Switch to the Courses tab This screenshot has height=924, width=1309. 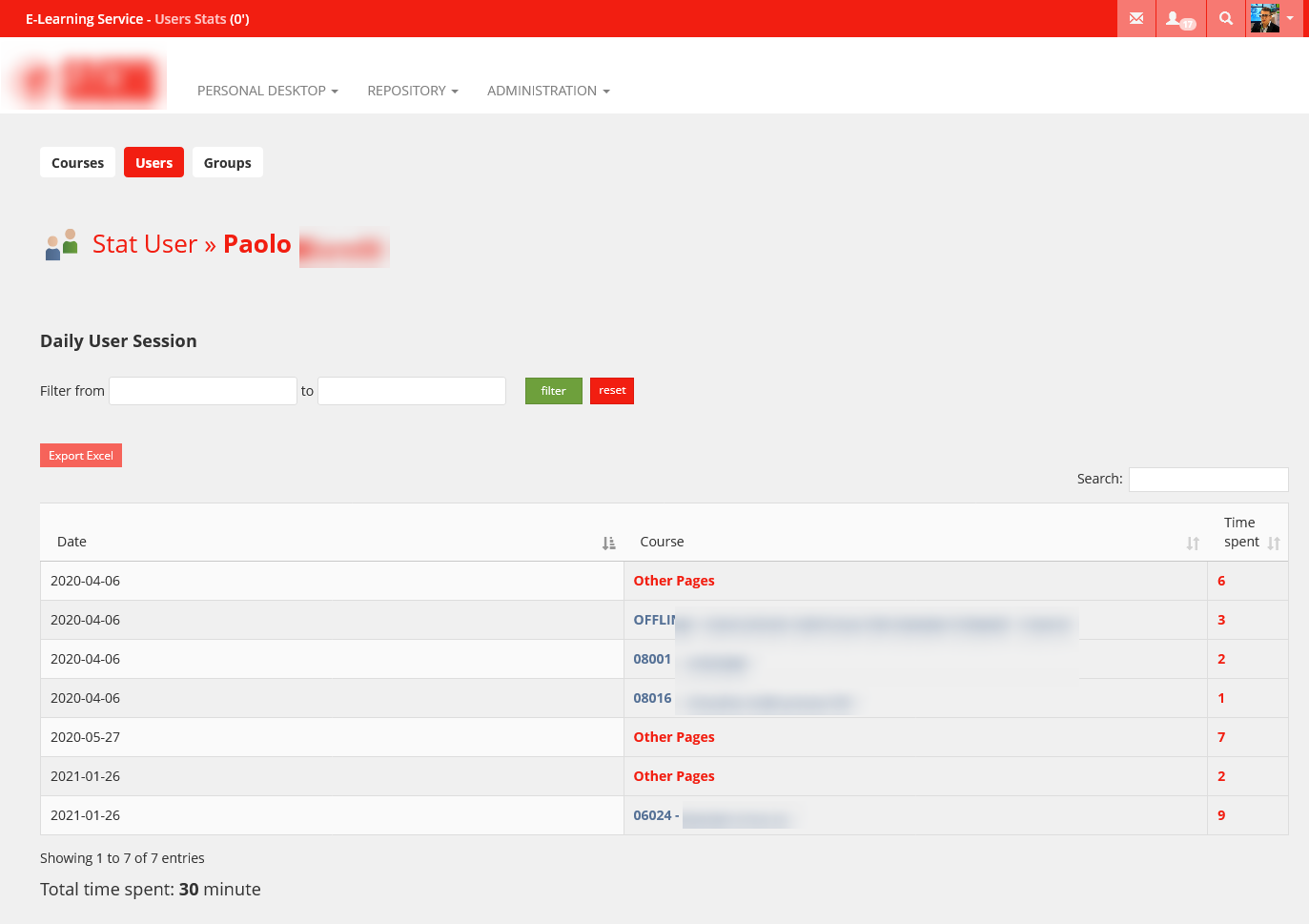77,163
